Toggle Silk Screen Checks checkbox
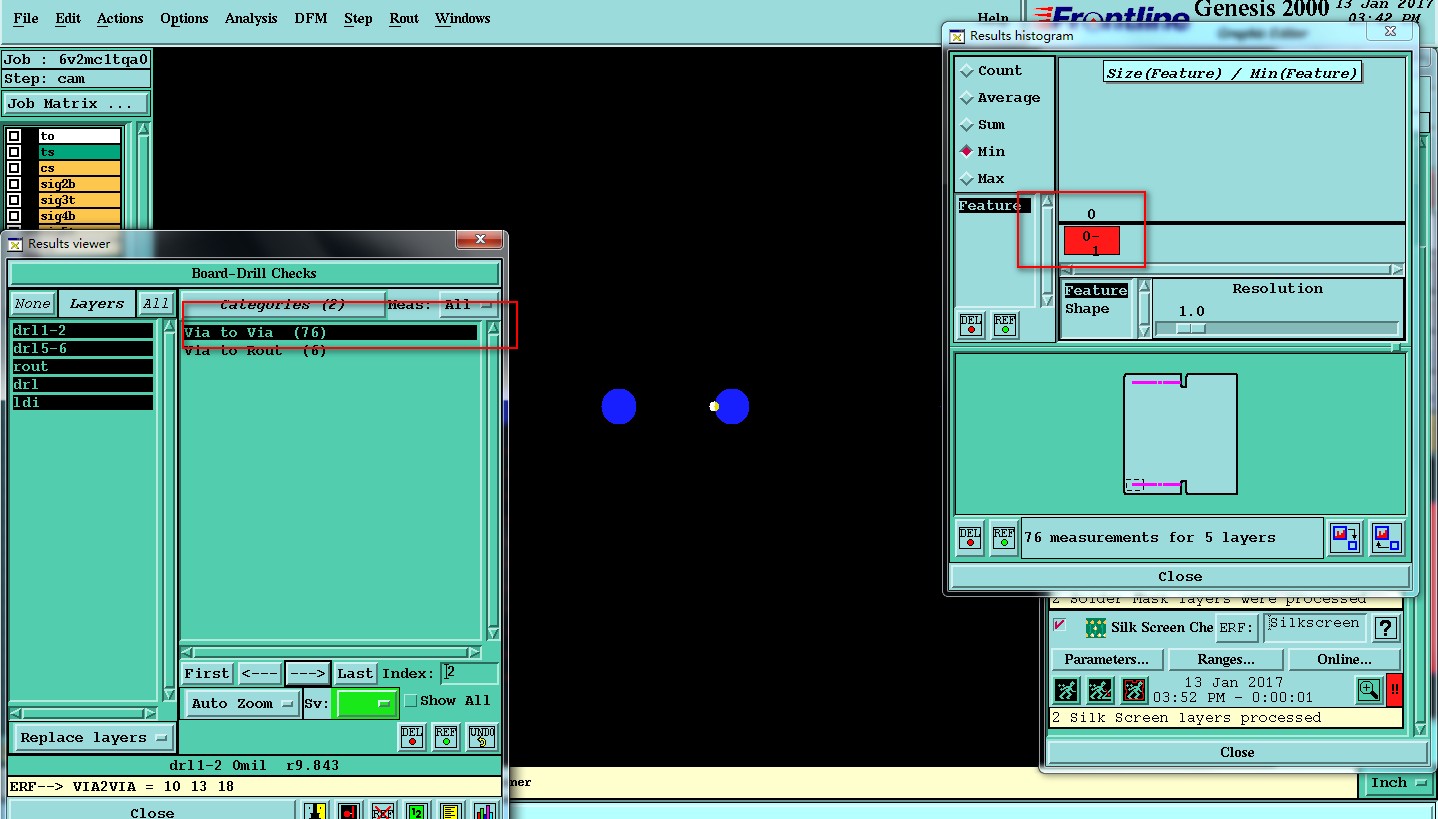Screen dimensions: 1438x819 pyautogui.click(x=1060, y=625)
